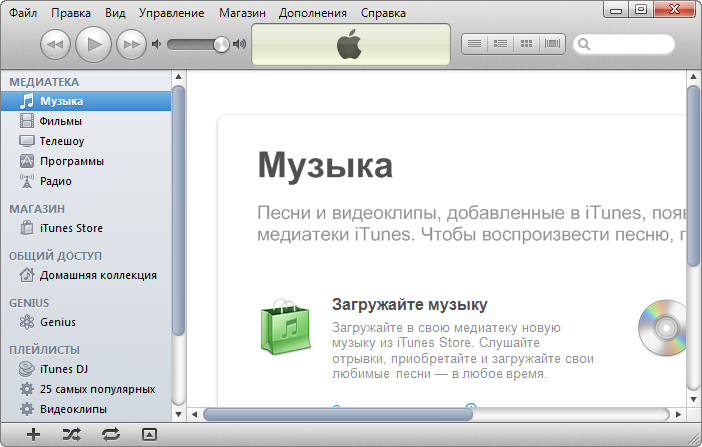Click the next track fast-forward button
The width and height of the screenshot is (702, 447).
click(x=131, y=44)
